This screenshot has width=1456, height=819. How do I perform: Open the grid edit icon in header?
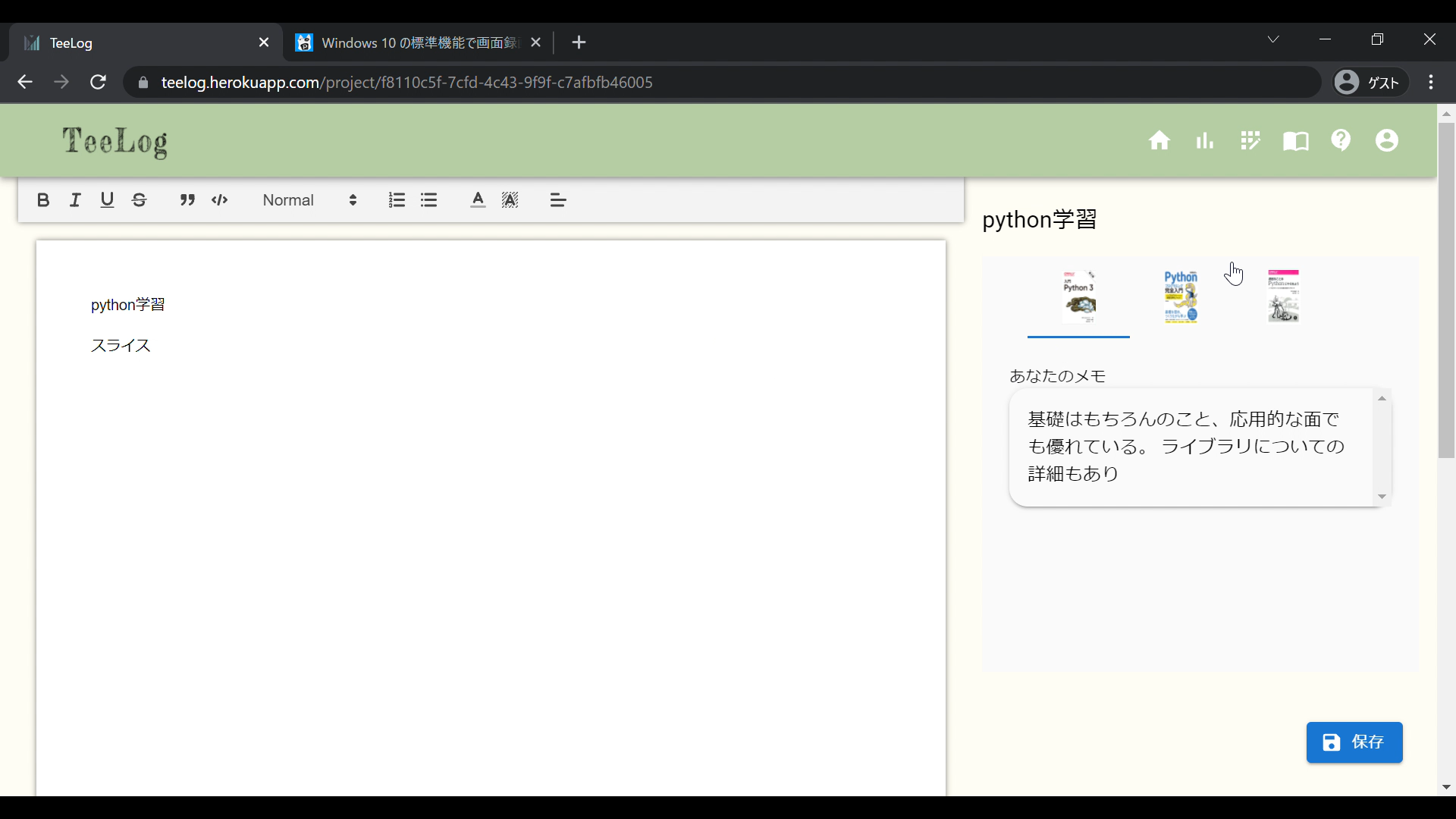pyautogui.click(x=1250, y=141)
